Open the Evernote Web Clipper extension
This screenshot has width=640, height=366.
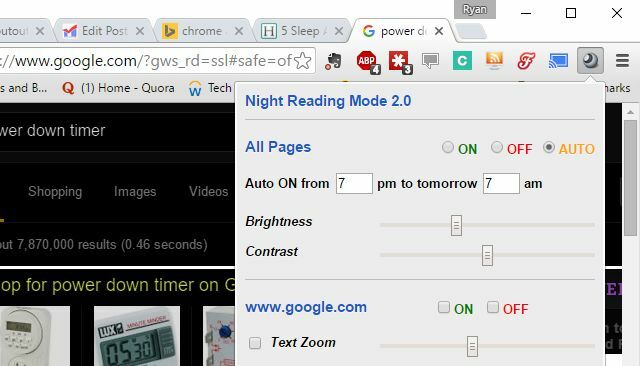(x=333, y=61)
